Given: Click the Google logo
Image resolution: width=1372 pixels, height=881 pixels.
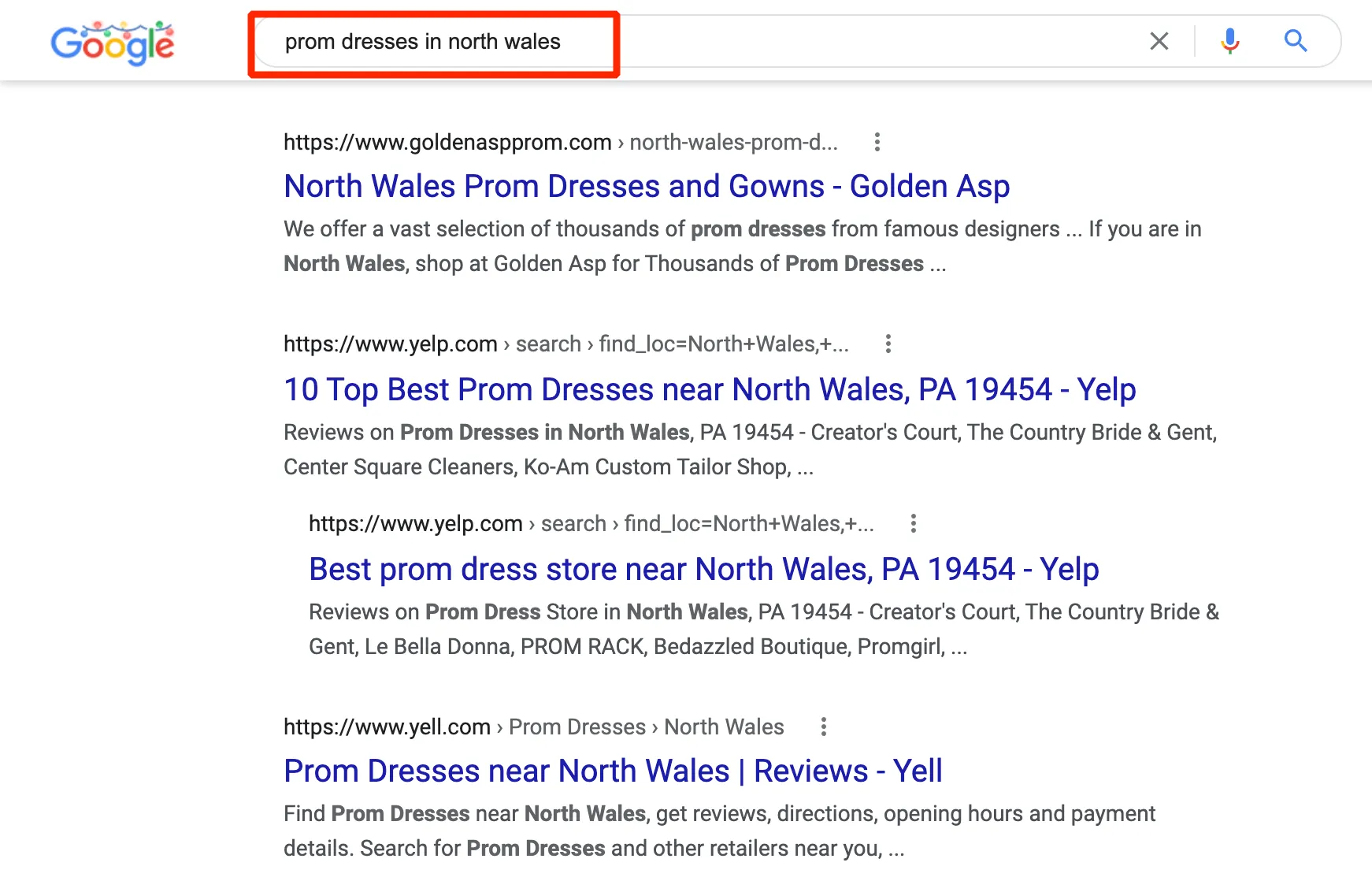Looking at the screenshot, I should [x=113, y=43].
